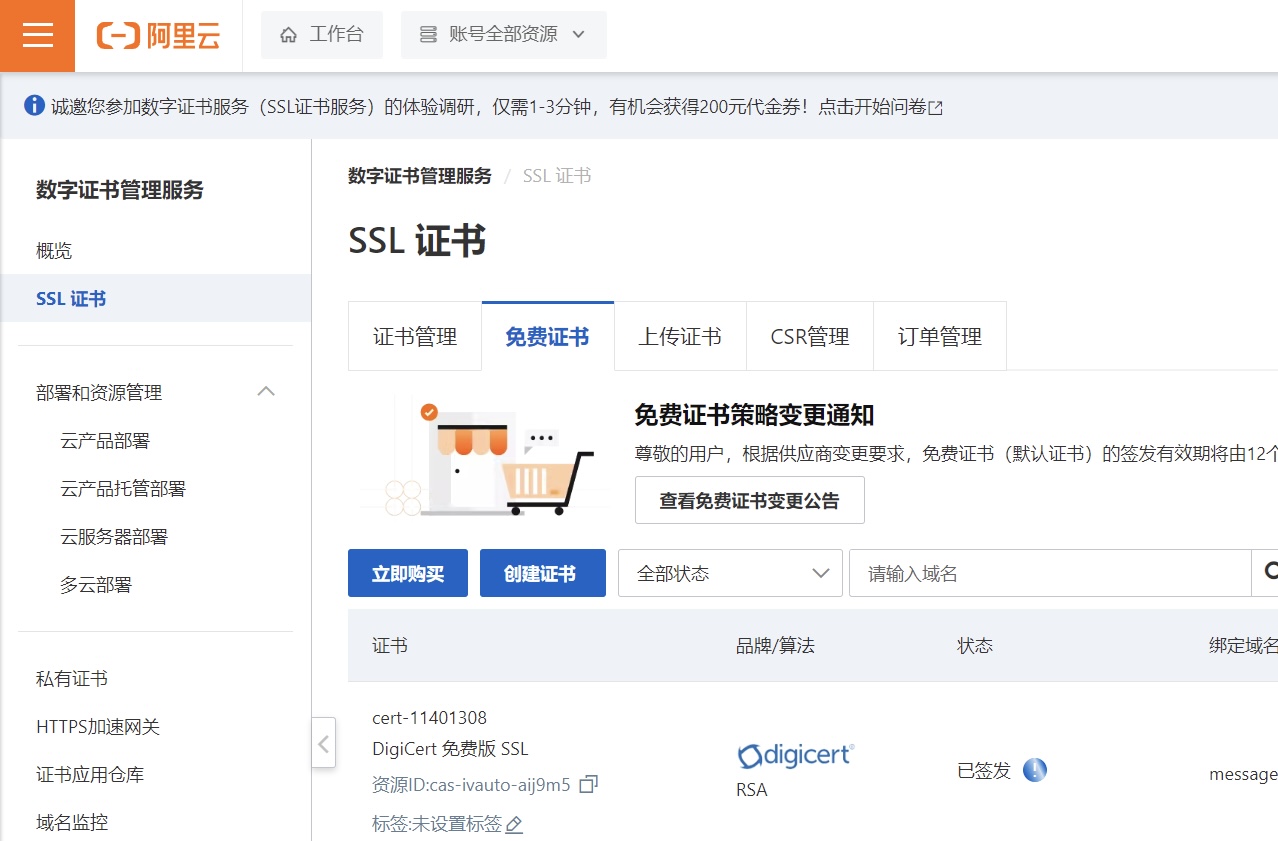
Task: Copy the resource ID cas-ivauto-aij9m5
Action: tap(589, 784)
